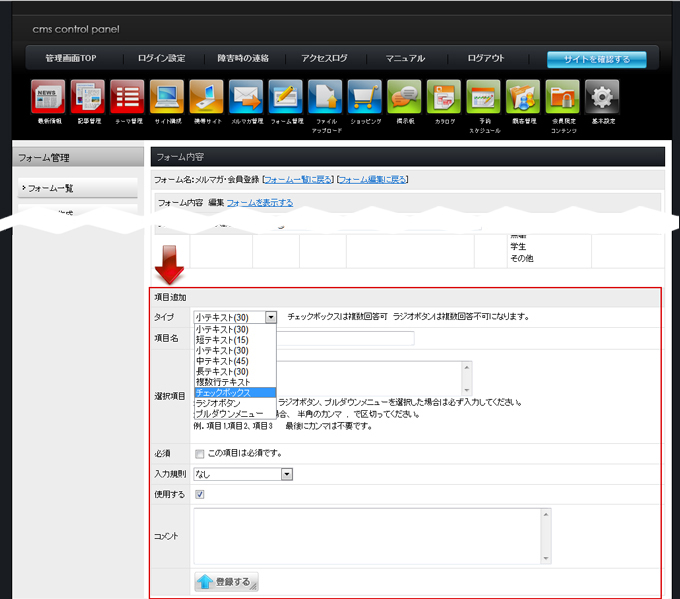Click the サイトを確認する button

pyautogui.click(x=596, y=59)
